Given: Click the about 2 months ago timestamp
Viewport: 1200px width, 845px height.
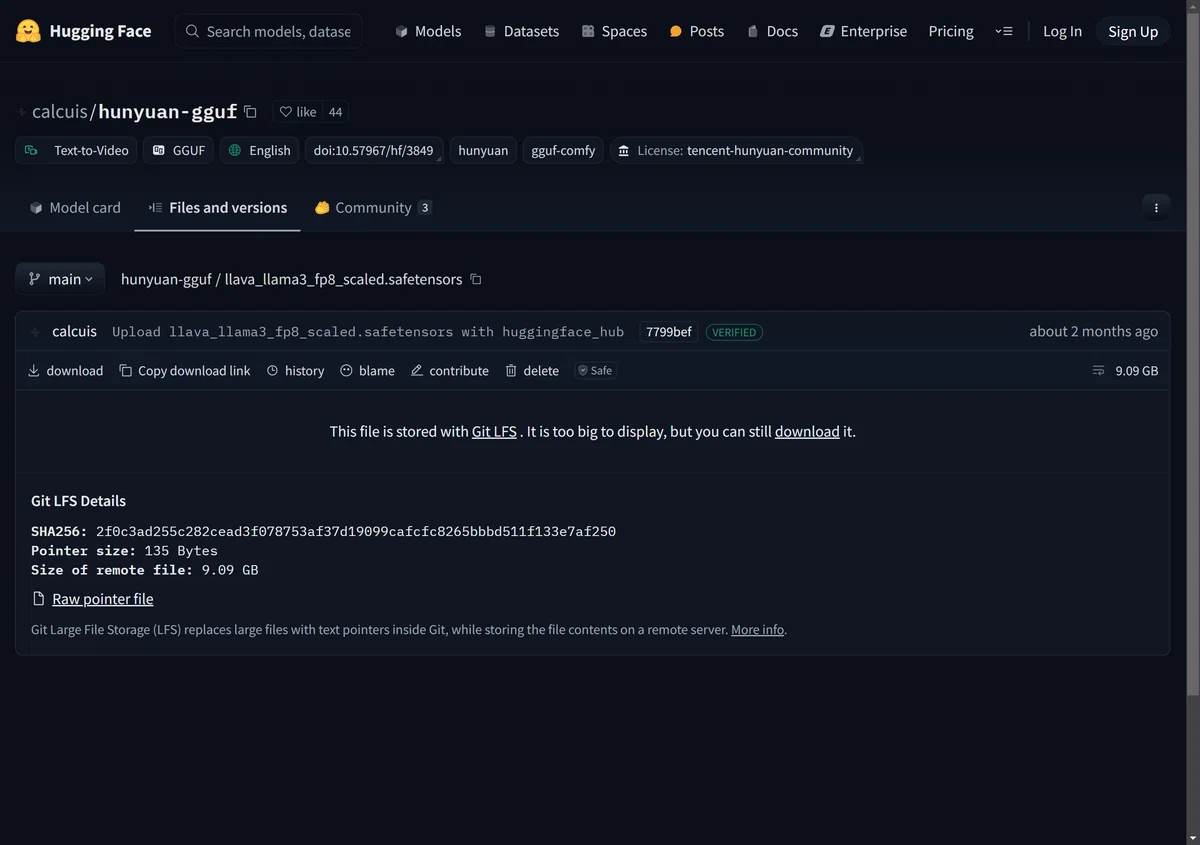Looking at the screenshot, I should [1093, 331].
